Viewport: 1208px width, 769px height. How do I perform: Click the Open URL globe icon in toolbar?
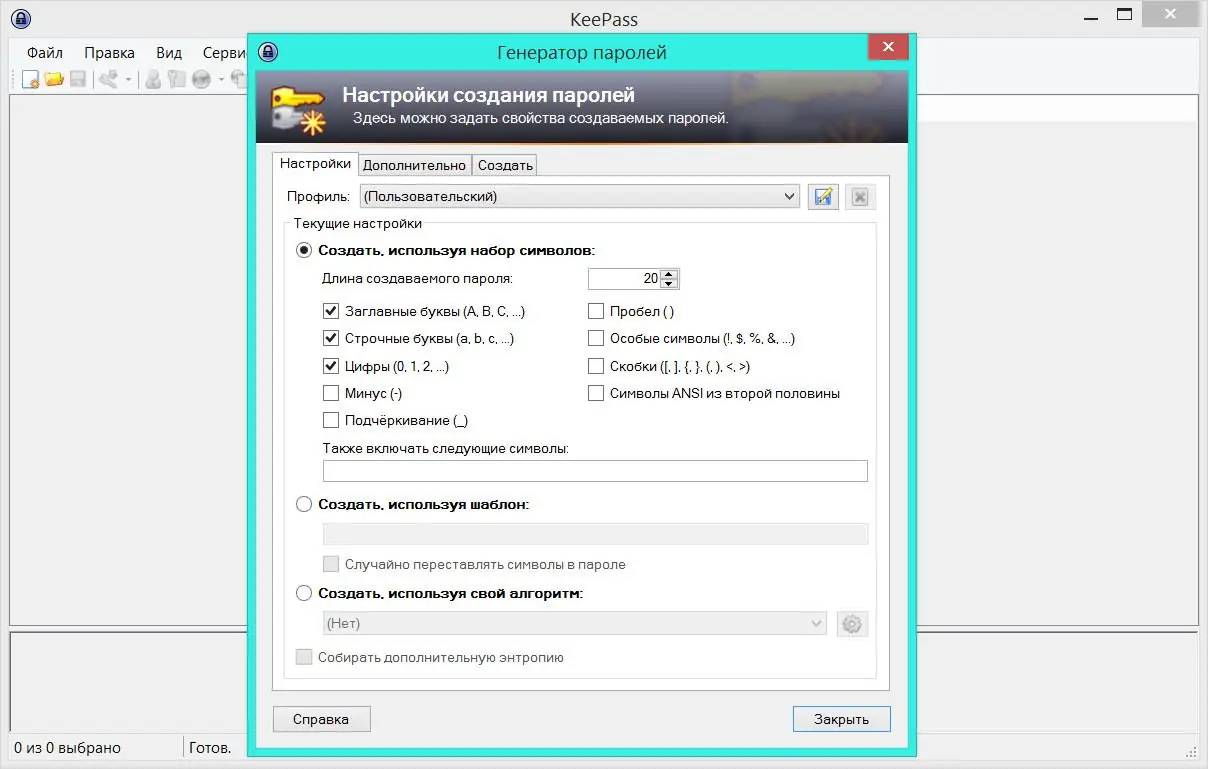[x=202, y=80]
